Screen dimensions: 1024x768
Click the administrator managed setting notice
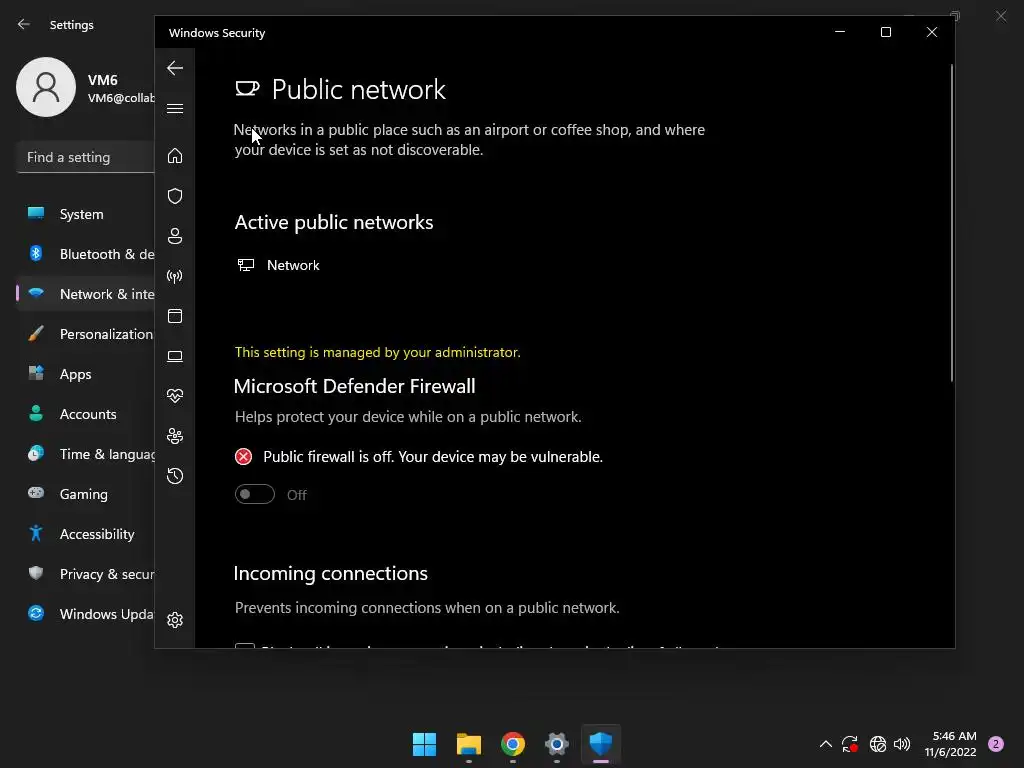377,353
